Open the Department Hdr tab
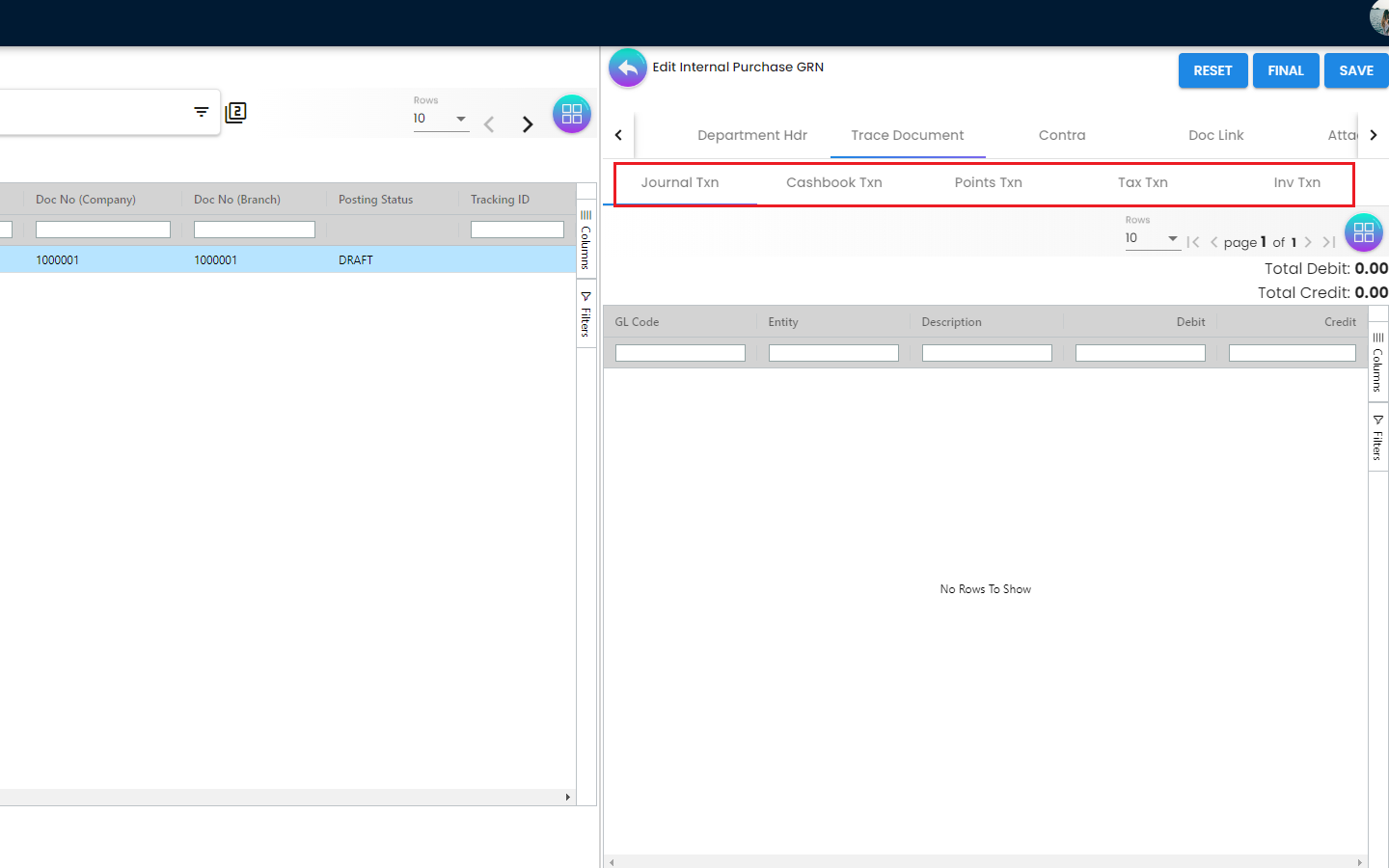 (751, 135)
